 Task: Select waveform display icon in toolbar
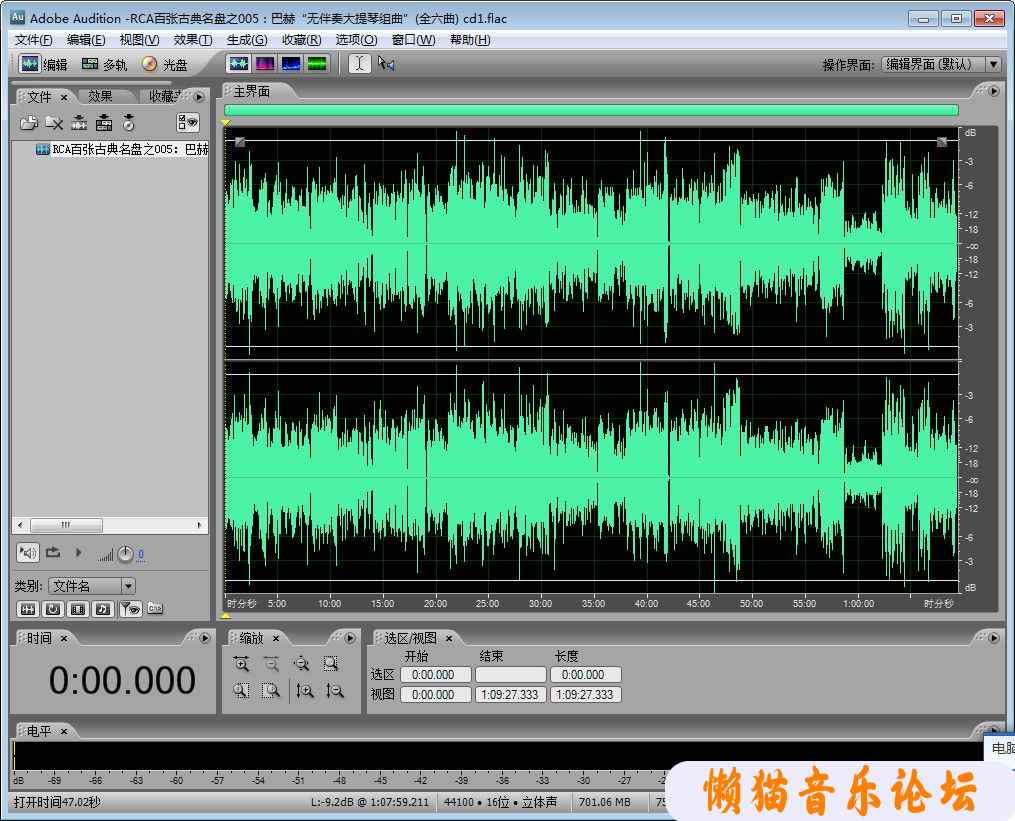[x=239, y=63]
